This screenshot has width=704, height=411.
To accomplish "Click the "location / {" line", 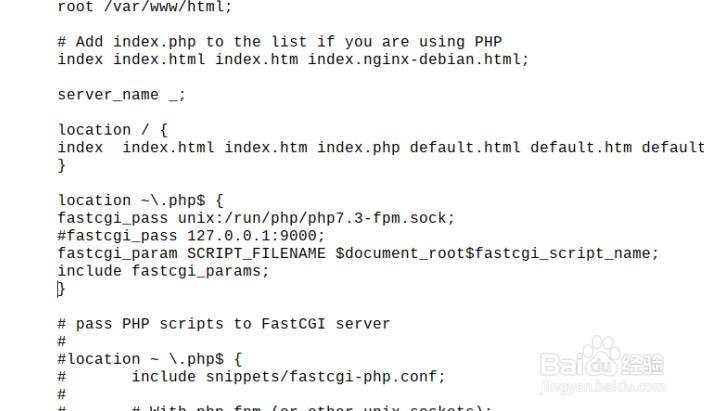I will (112, 129).
